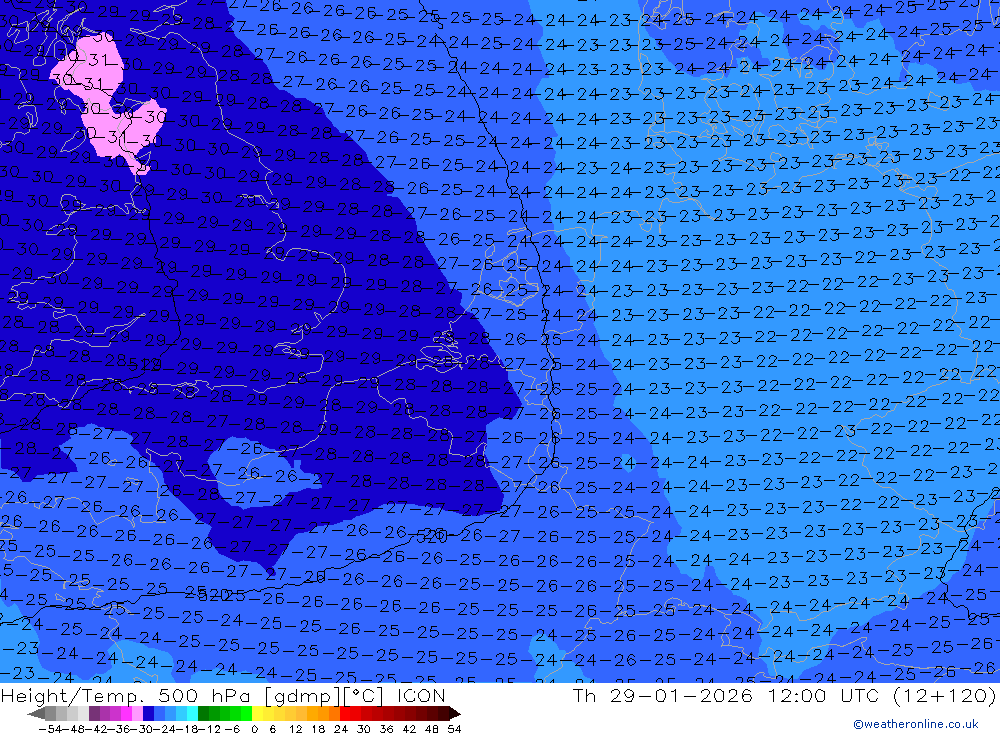Screen dimensions: 1000x733
Task: Pick the dark blue legend swatch near -30
Action: click(148, 714)
